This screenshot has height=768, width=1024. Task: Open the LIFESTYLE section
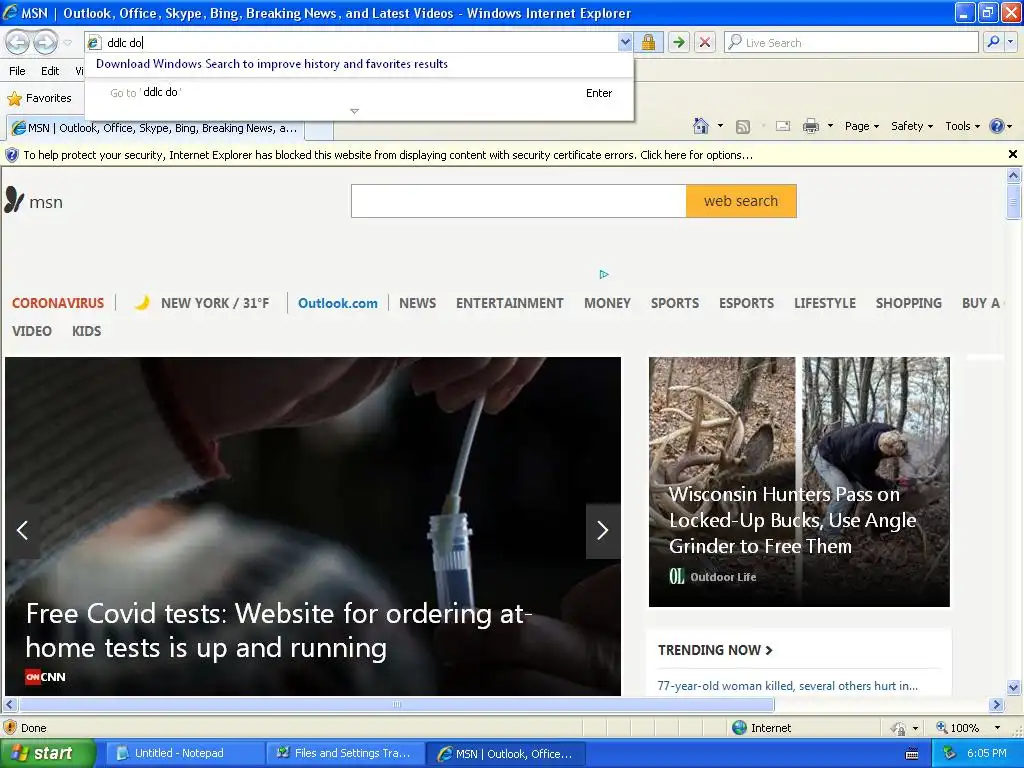(825, 303)
